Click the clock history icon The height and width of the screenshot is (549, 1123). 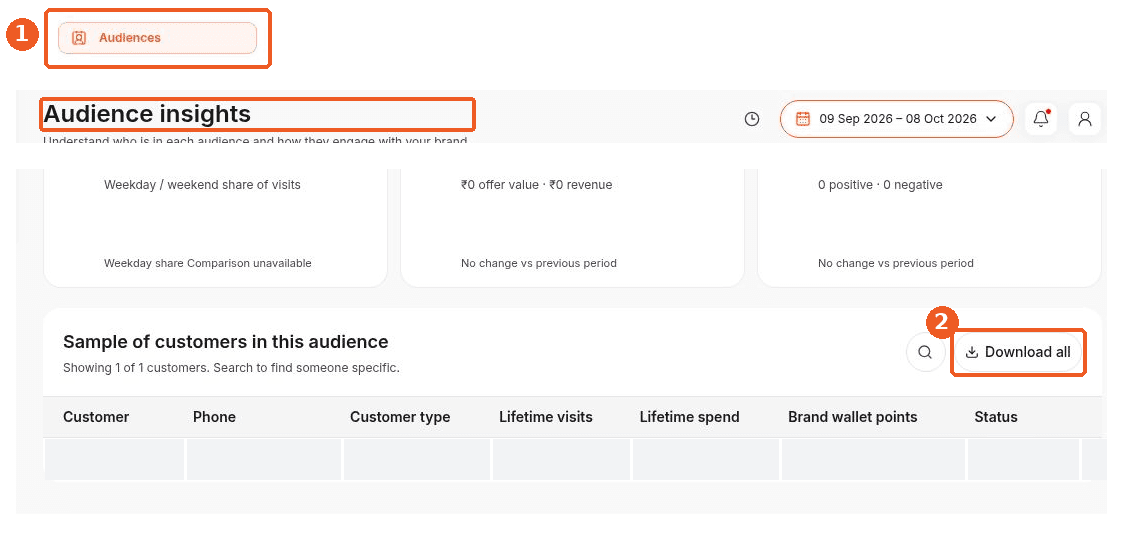point(751,119)
